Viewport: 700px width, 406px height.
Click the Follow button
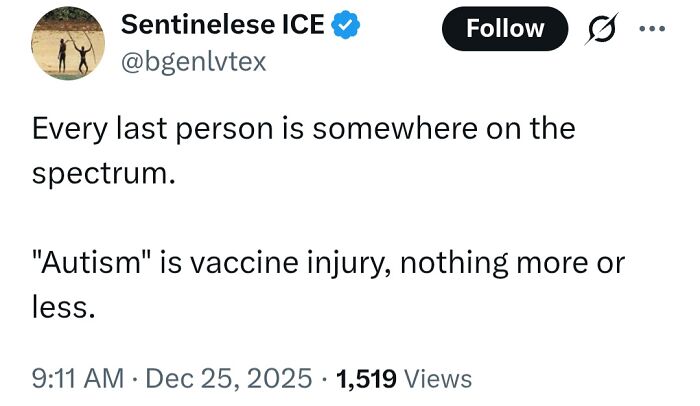click(x=504, y=30)
